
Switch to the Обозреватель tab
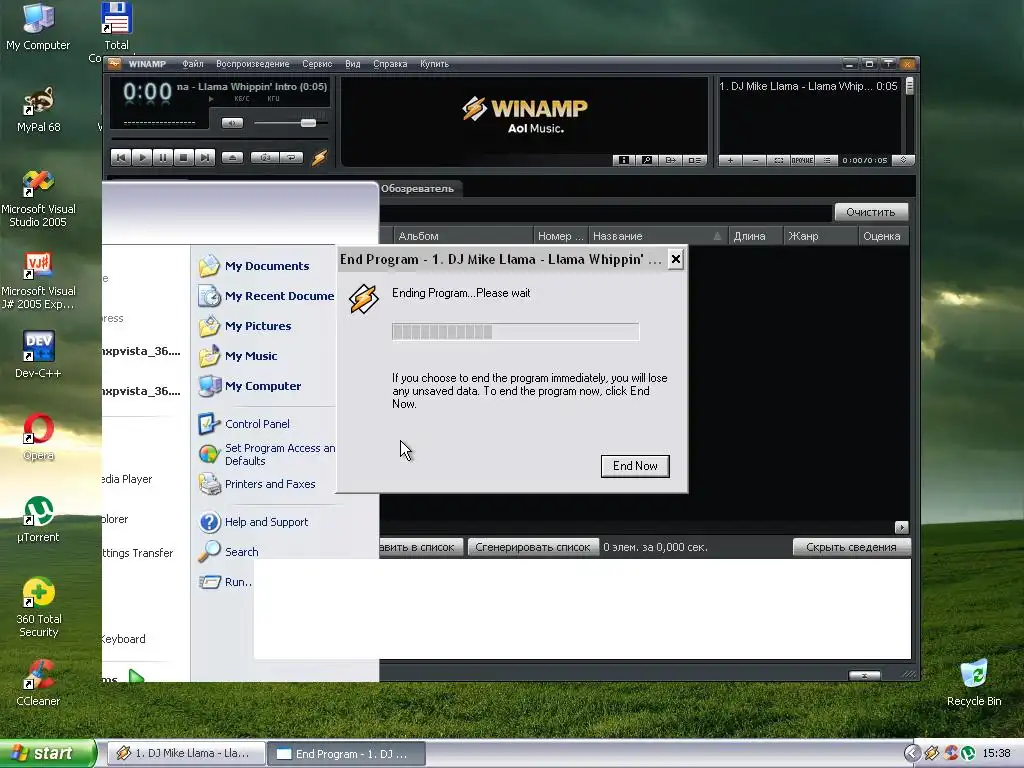point(417,189)
